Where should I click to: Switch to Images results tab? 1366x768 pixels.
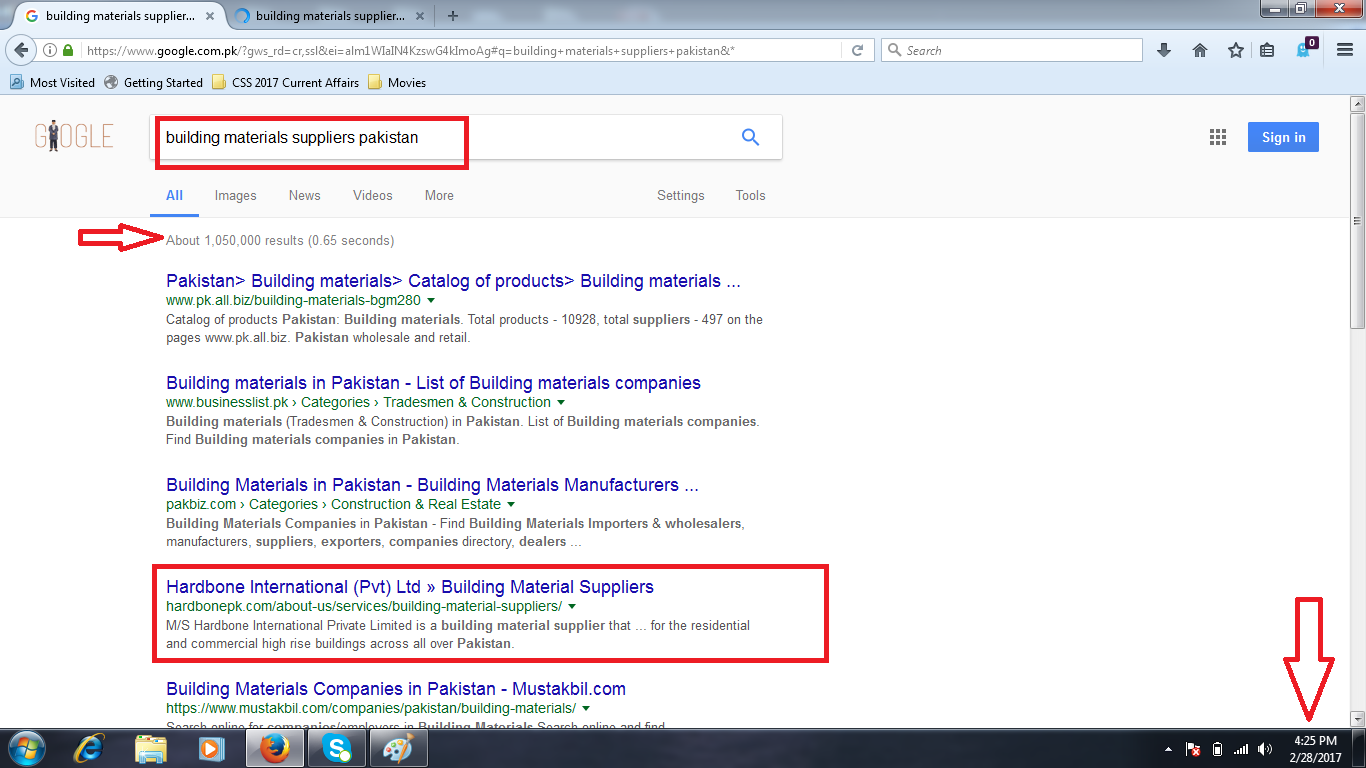click(236, 195)
